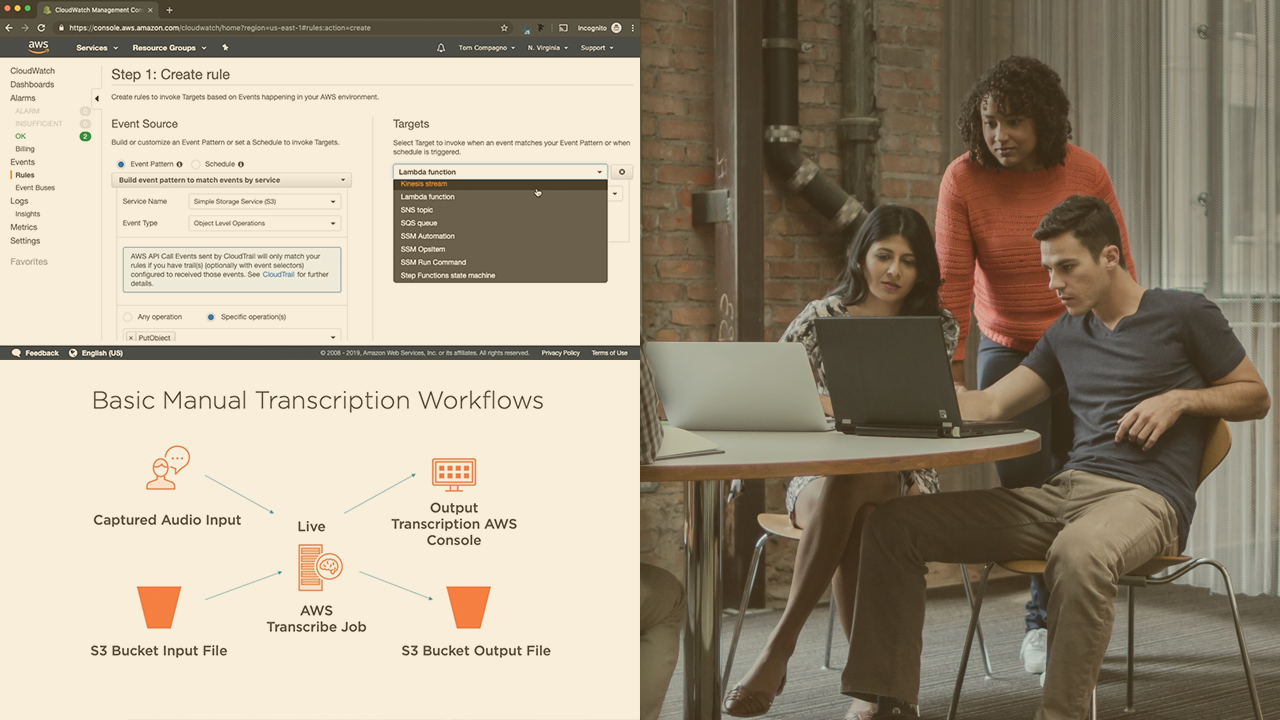Click info icon next to Schedule
This screenshot has height=720, width=1280.
(x=241, y=164)
